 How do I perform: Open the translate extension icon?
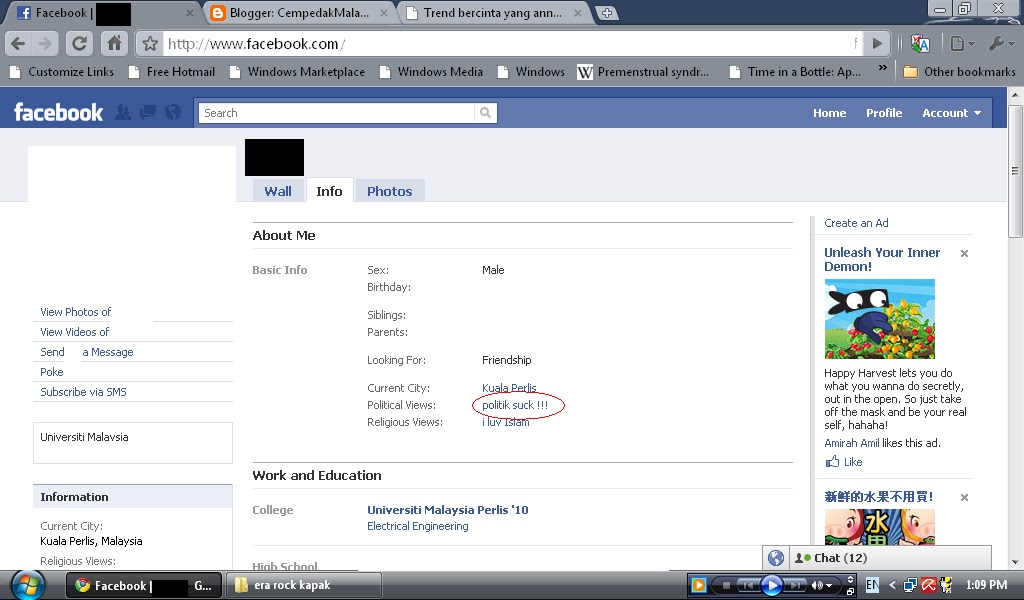coord(920,44)
